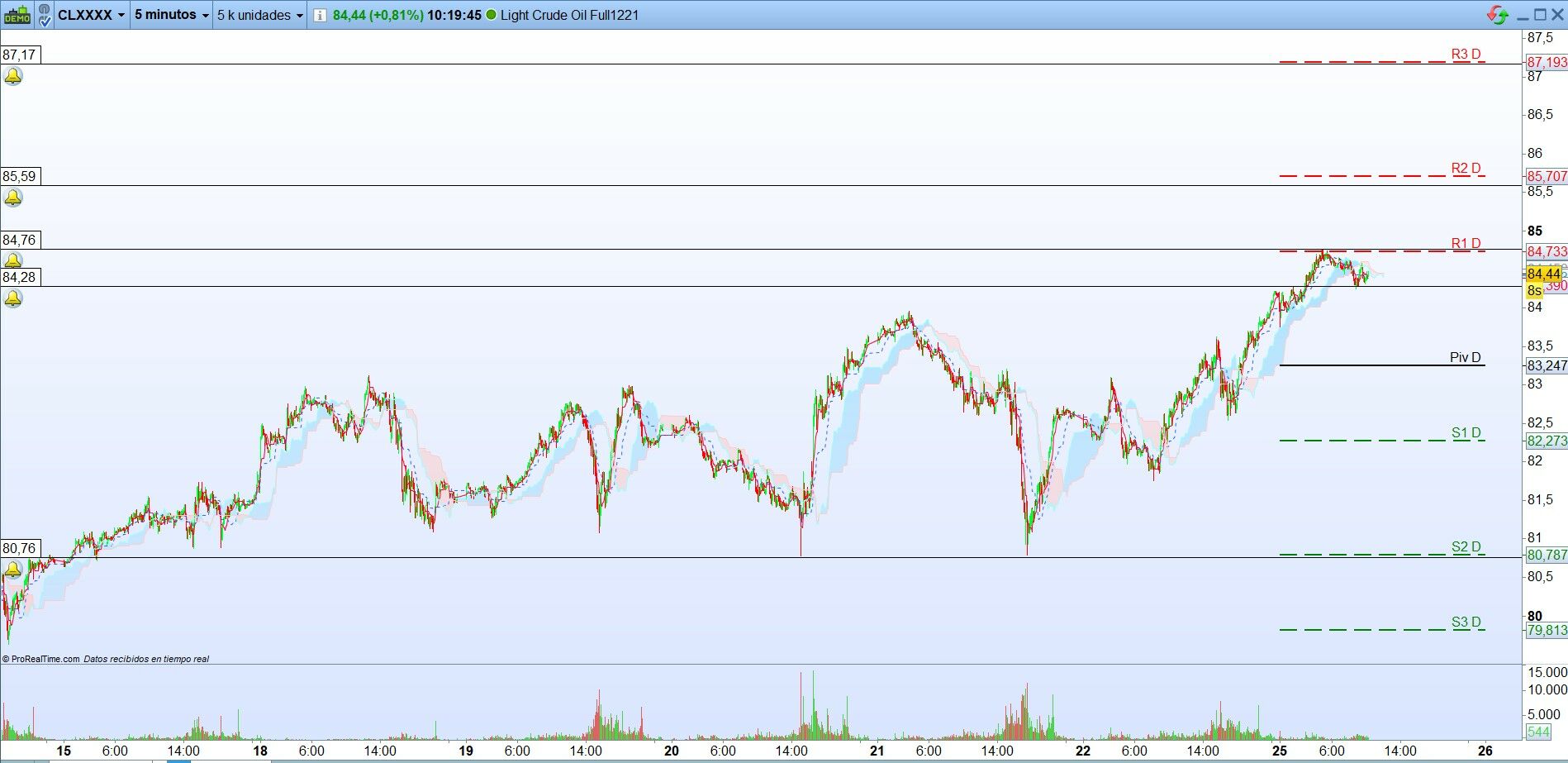
Task: Click date label 18 on time axis
Action: pyautogui.click(x=260, y=751)
